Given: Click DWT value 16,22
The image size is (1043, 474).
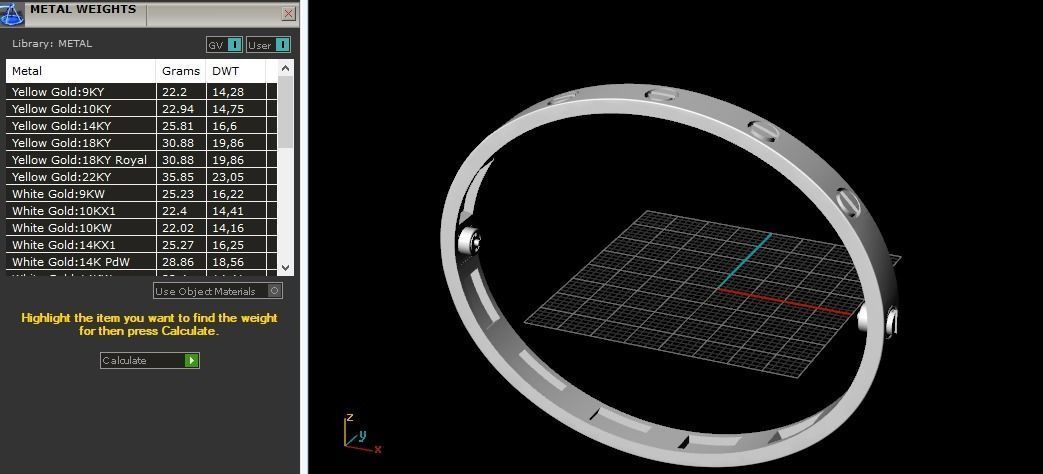Looking at the screenshot, I should click(228, 194).
